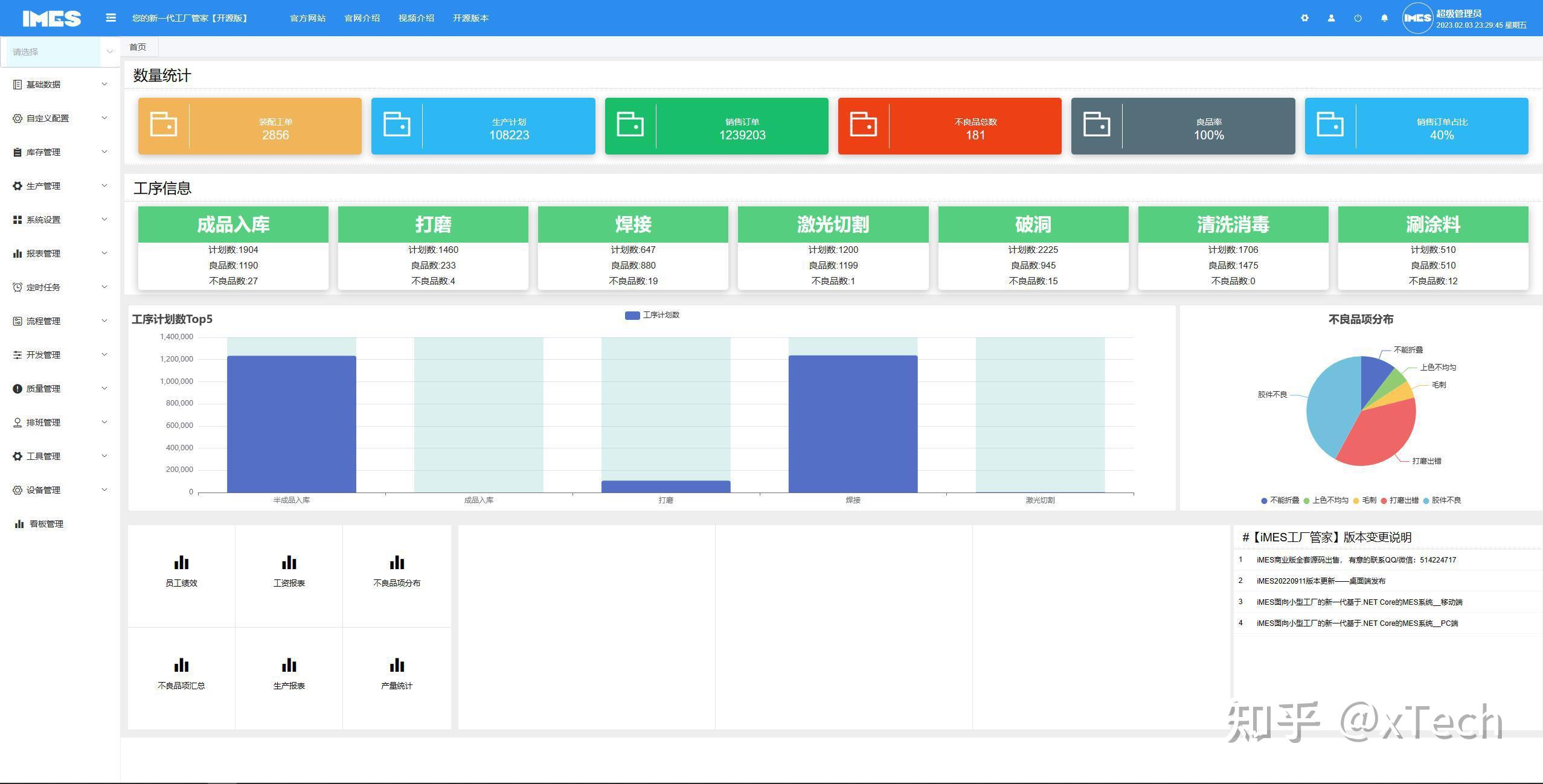Click the 焊接 bar in Top5 chart
Viewport: 1543px width, 784px height.
[853, 424]
